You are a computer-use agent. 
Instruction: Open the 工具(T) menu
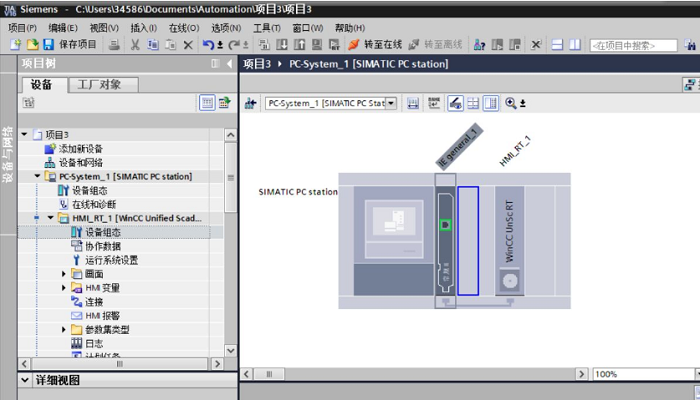point(267,28)
